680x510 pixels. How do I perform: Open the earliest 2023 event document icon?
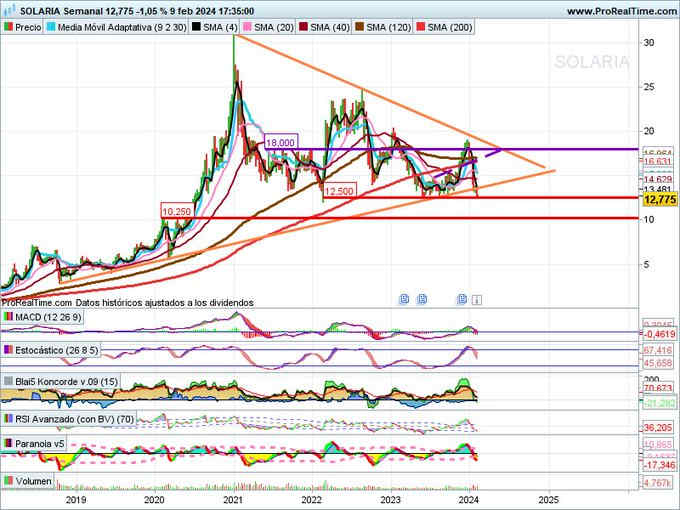(404, 299)
